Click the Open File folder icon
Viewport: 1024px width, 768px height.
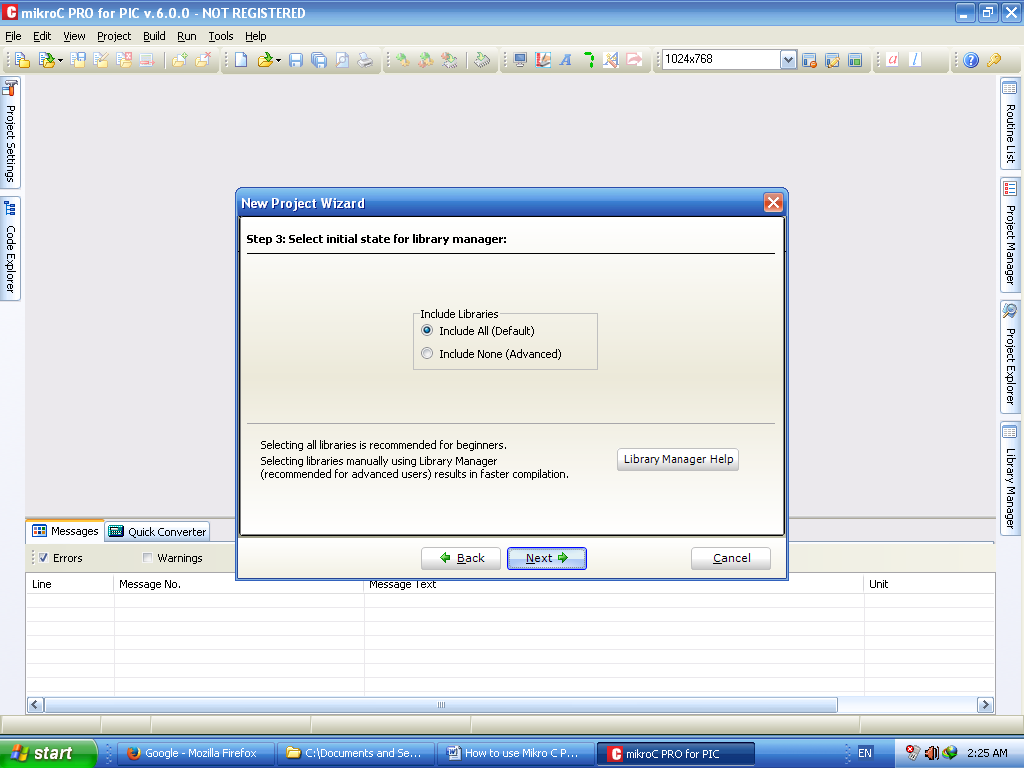pos(264,60)
